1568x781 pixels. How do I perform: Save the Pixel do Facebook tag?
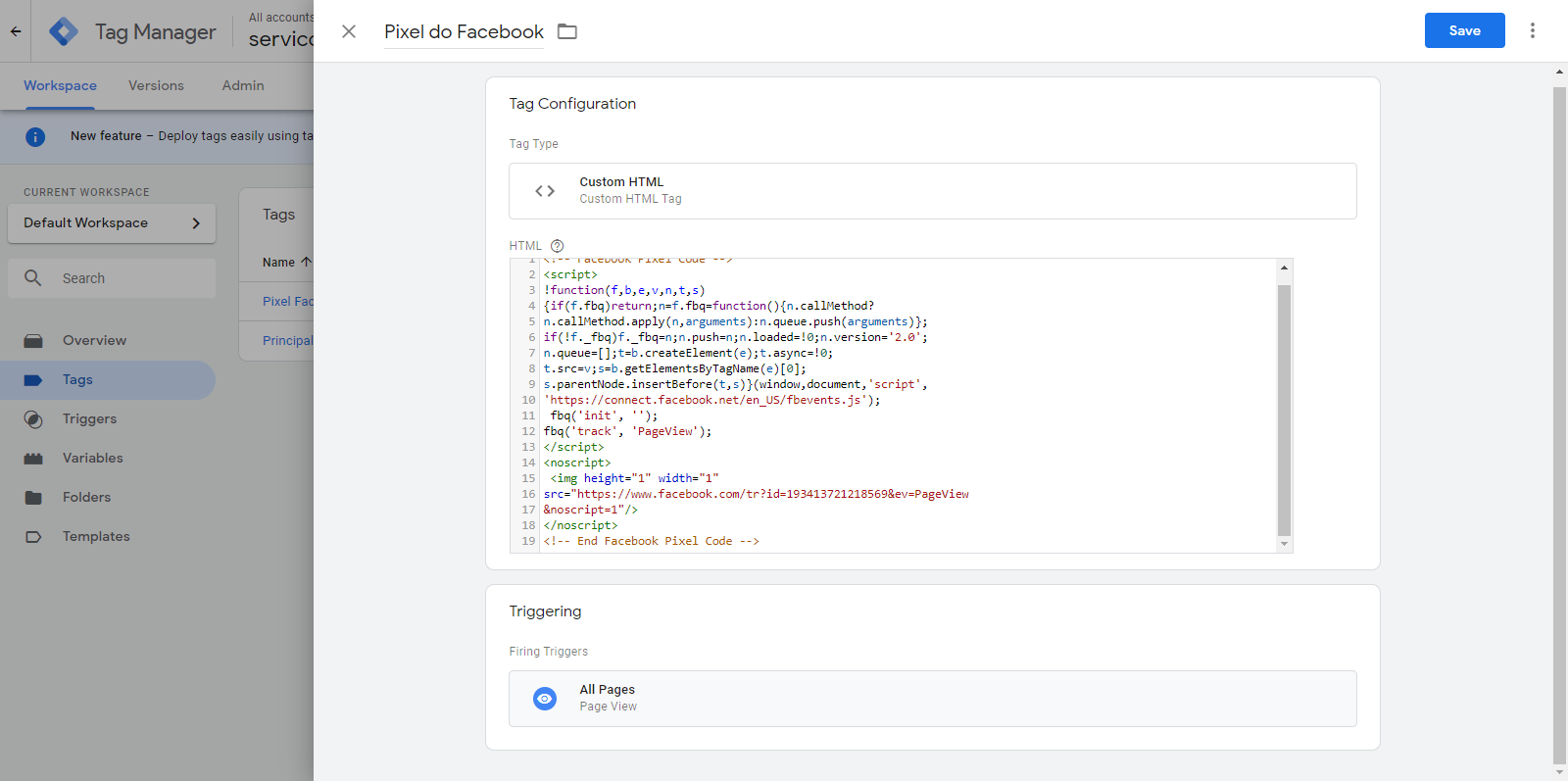point(1464,30)
